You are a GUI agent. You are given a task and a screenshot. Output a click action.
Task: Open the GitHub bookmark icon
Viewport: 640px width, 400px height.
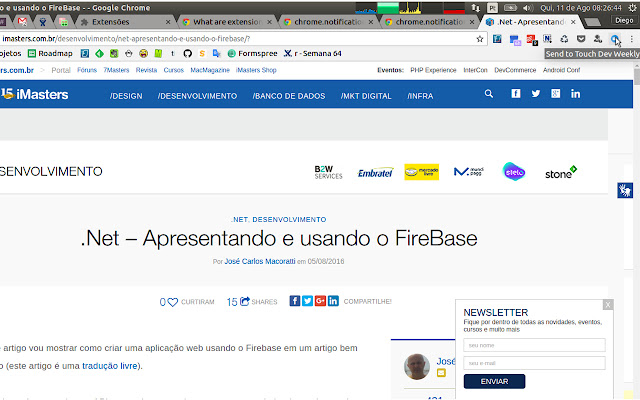tap(187, 53)
